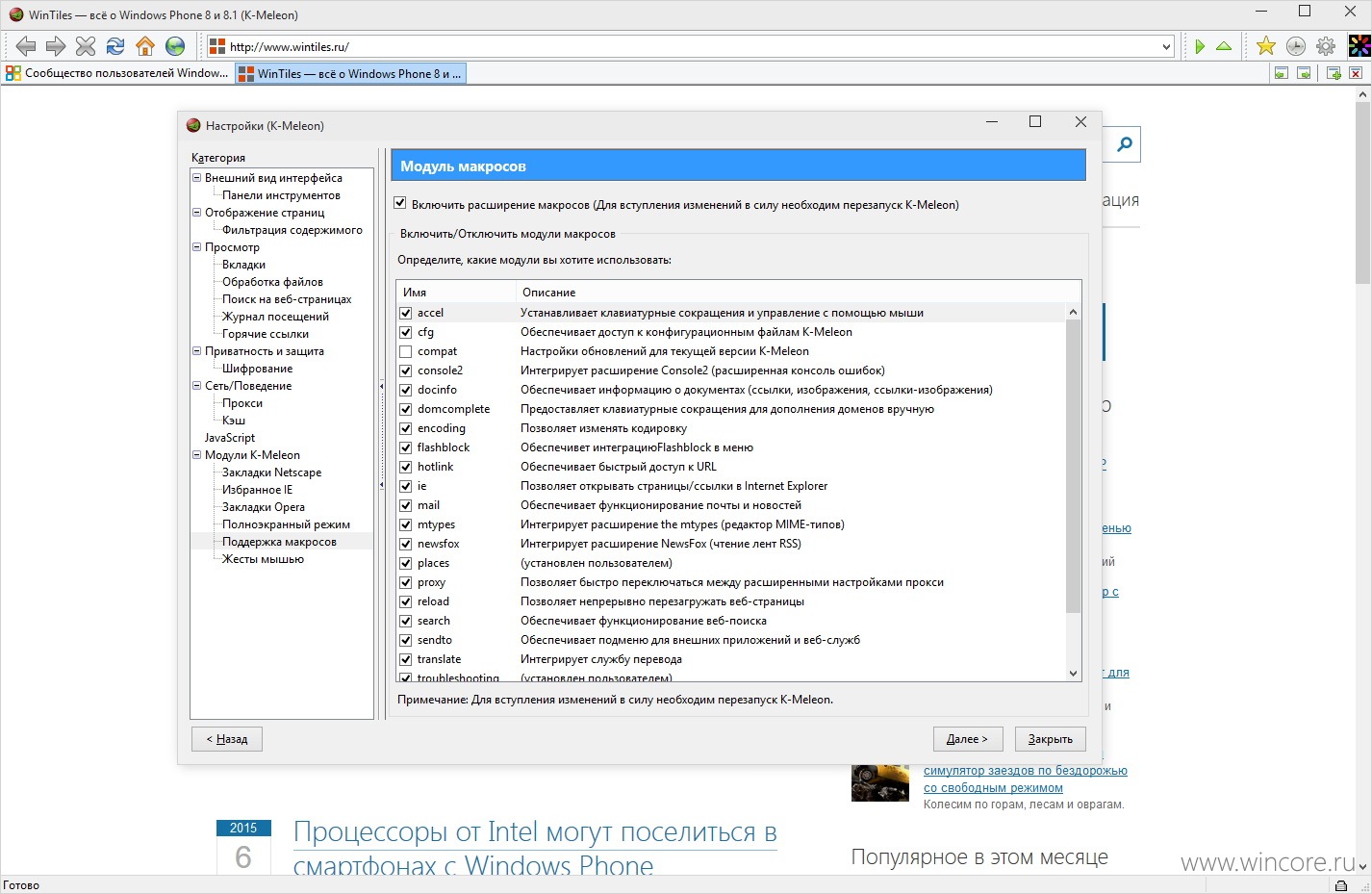Click the site favicon in the address bar
The width and height of the screenshot is (1372, 894).
click(217, 46)
